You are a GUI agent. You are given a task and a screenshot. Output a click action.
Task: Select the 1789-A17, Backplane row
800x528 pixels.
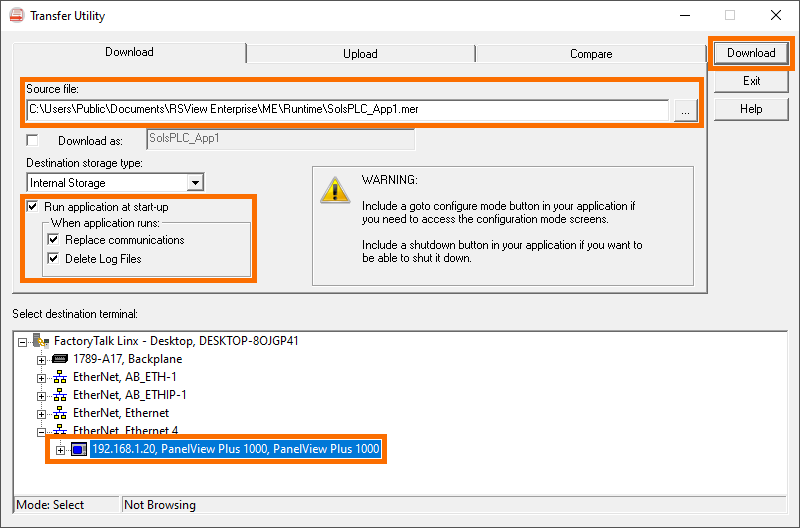click(x=128, y=359)
